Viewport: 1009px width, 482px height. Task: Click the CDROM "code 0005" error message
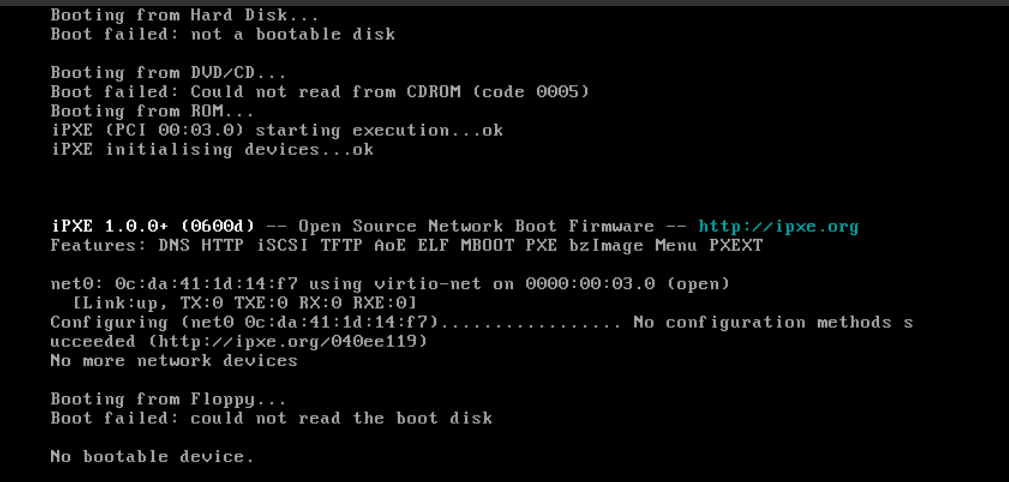click(320, 92)
